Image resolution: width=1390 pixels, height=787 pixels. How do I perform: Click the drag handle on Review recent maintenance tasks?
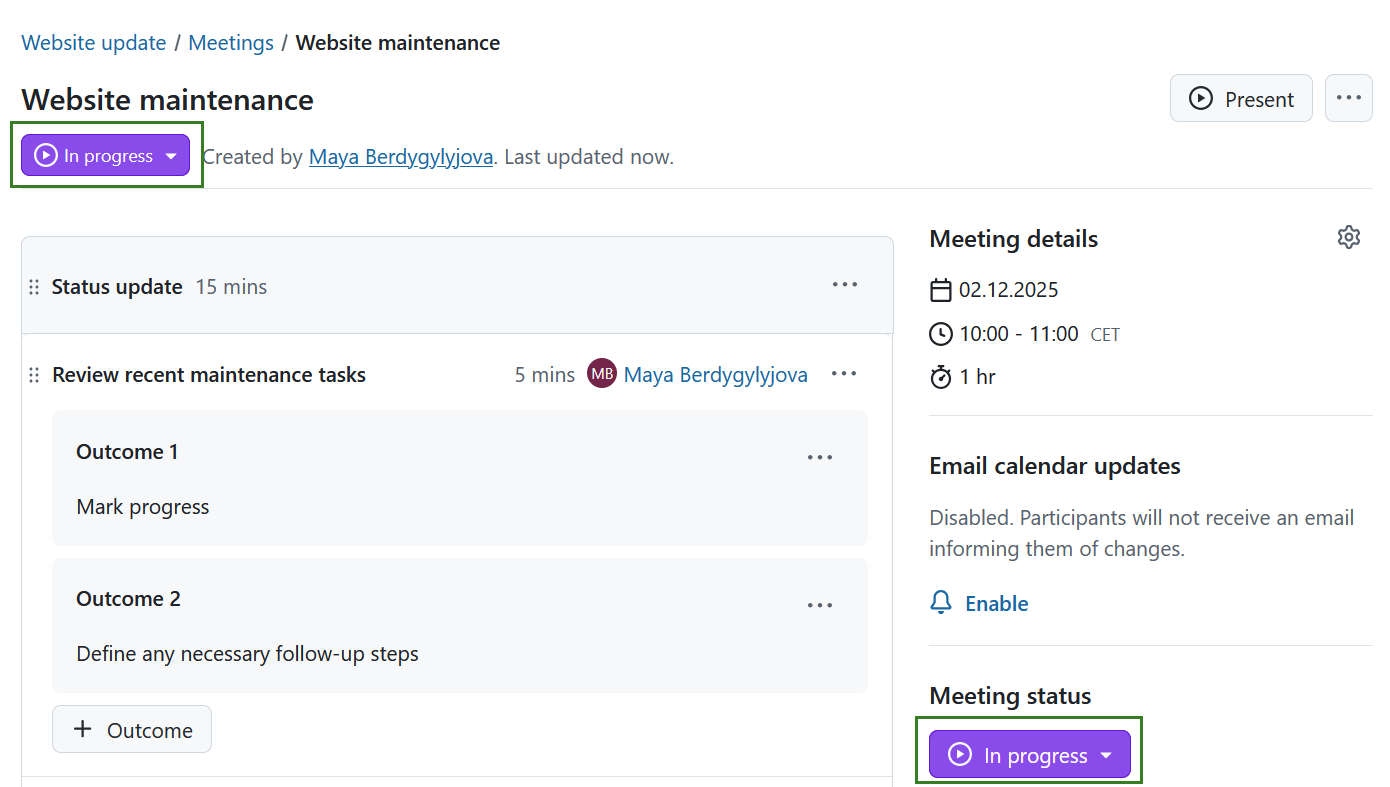click(34, 374)
